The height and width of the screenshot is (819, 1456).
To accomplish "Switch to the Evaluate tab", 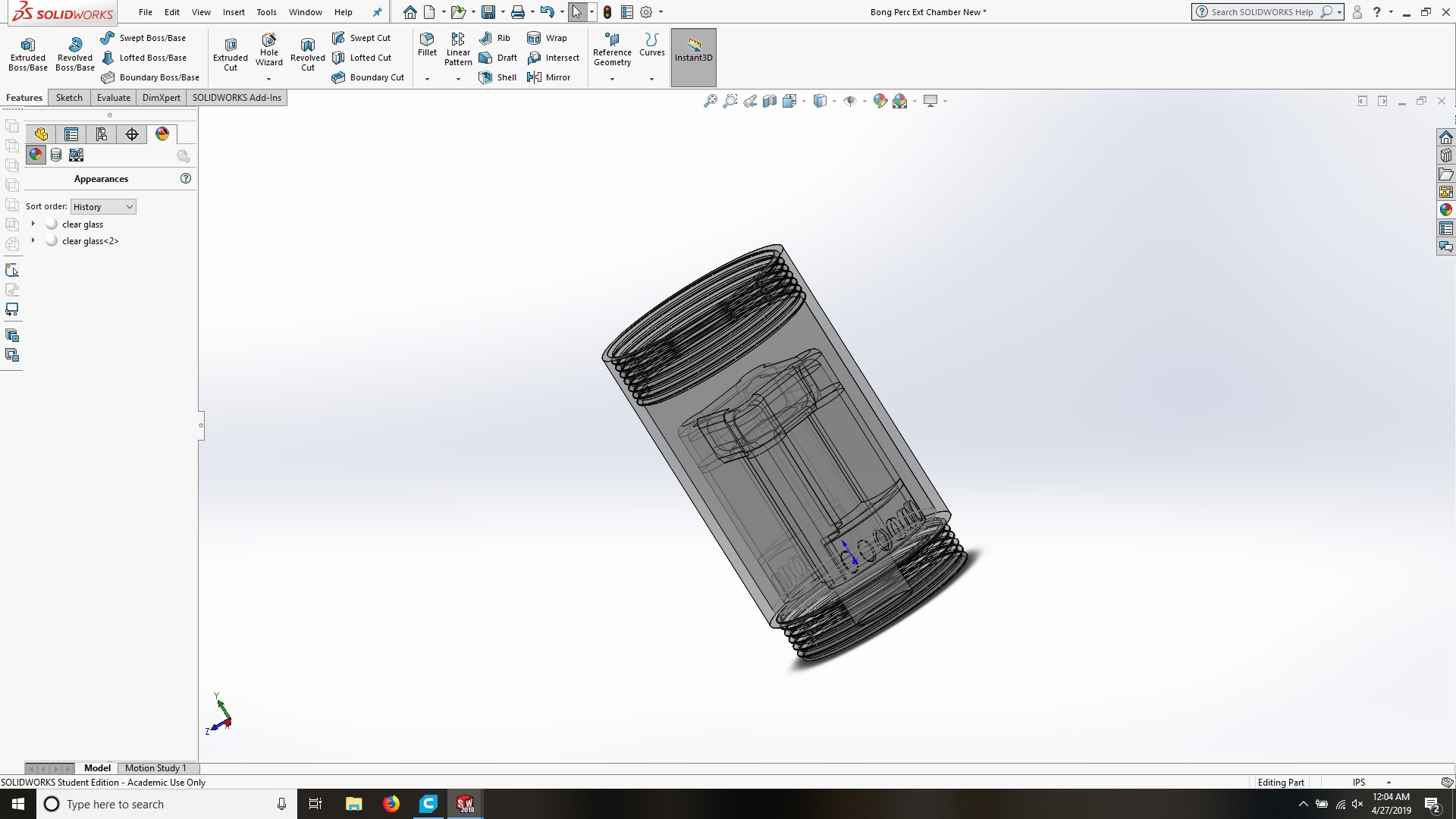I will [114, 98].
